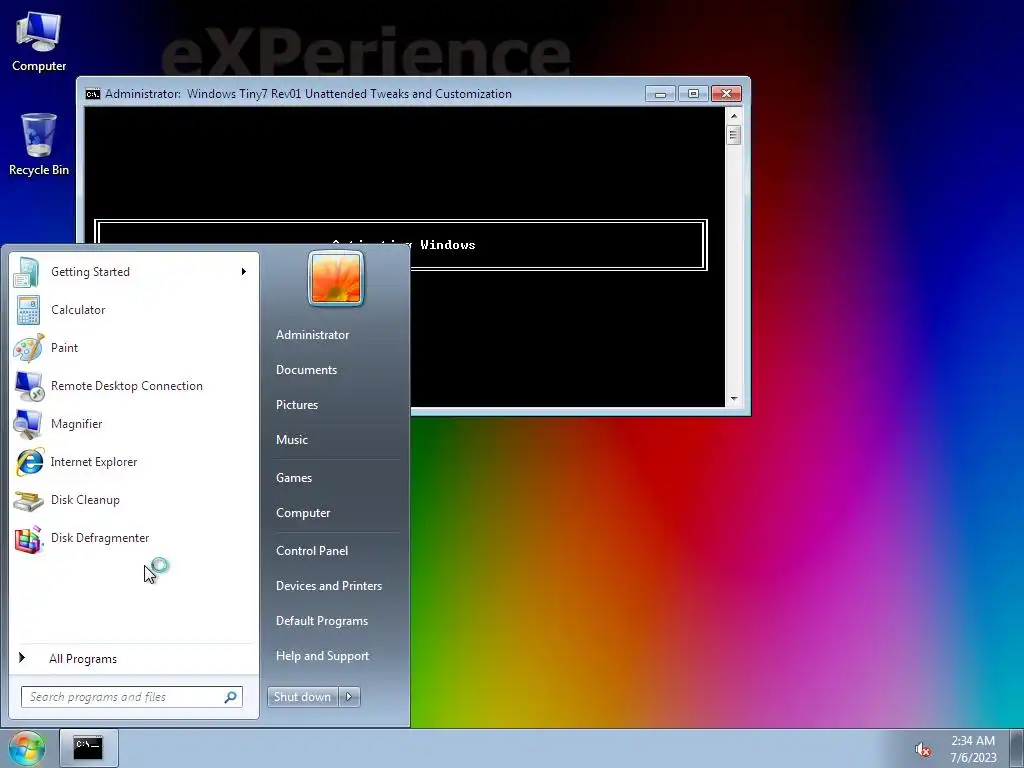The image size is (1024, 768).
Task: Click the Start orb button
Action: point(27,748)
